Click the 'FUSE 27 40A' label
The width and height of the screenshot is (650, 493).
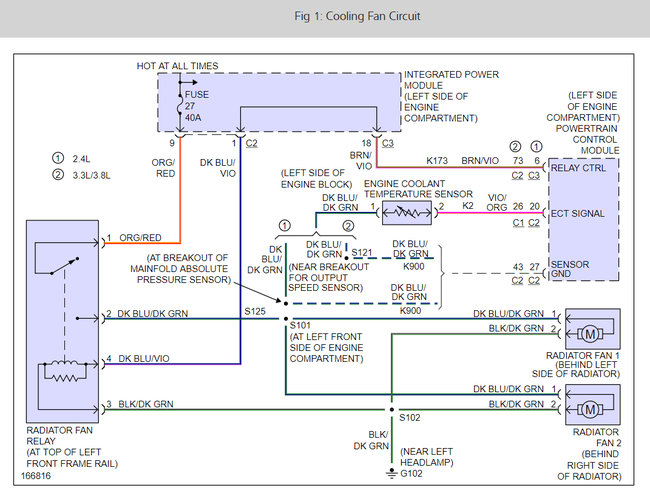tap(196, 106)
